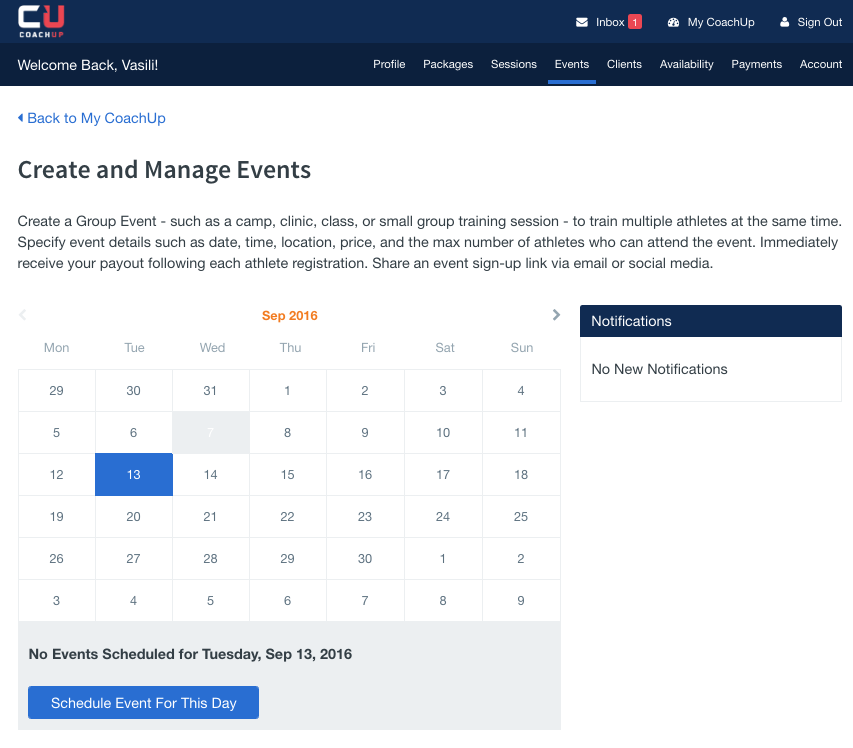Screen dimensions: 853x748
Task: Select September 28 in the calendar
Action: pos(211,558)
